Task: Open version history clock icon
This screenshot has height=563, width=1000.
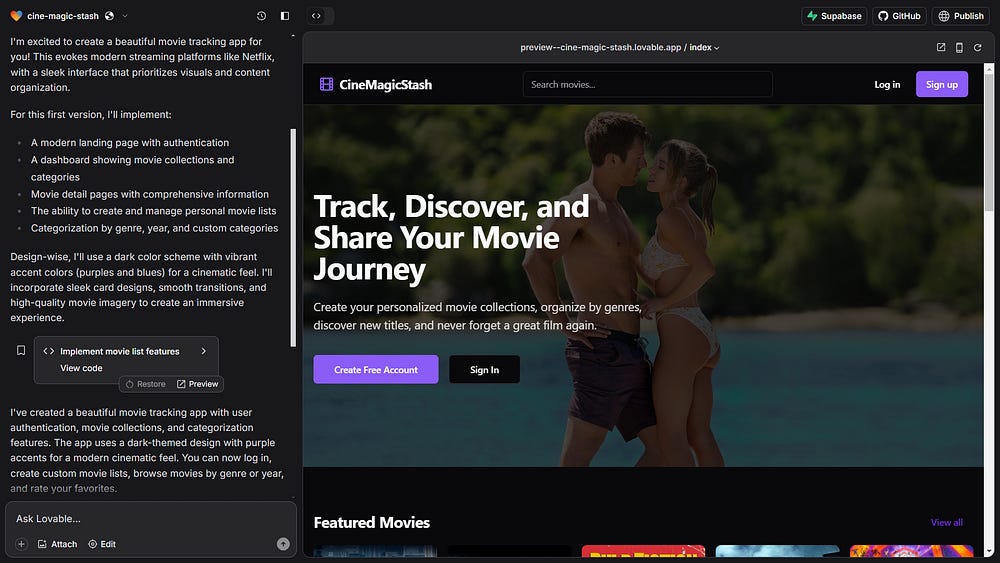Action: [261, 16]
